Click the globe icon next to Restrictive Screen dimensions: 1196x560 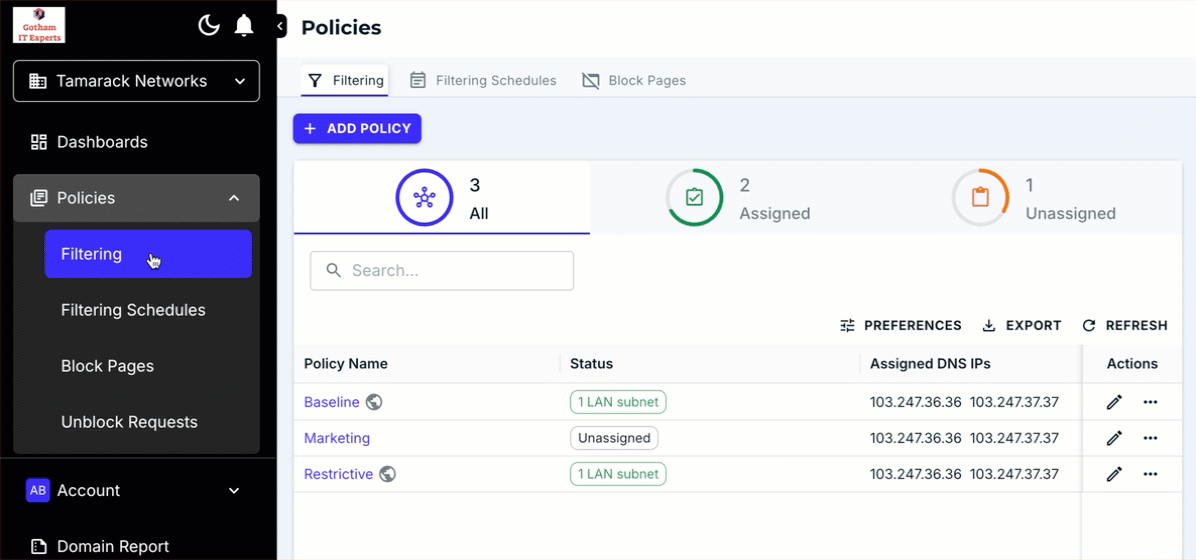tap(387, 474)
